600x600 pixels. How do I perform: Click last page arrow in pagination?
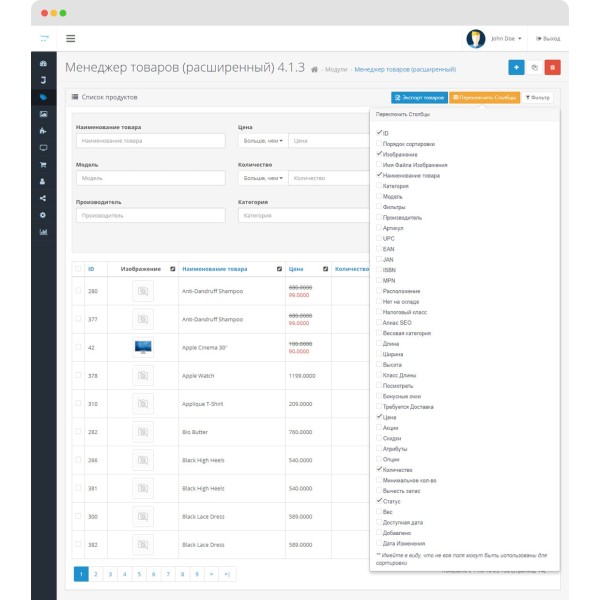[x=227, y=574]
